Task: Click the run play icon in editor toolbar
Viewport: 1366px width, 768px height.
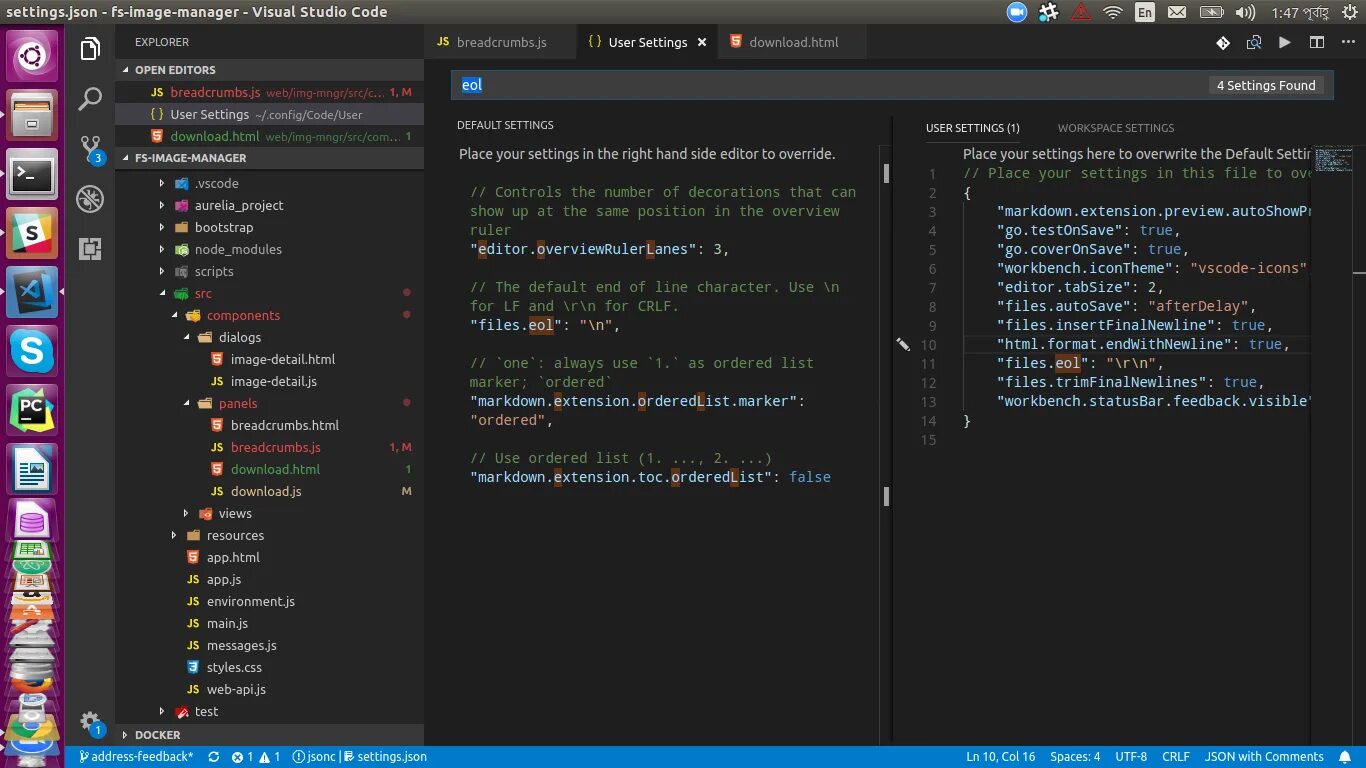Action: [1285, 42]
